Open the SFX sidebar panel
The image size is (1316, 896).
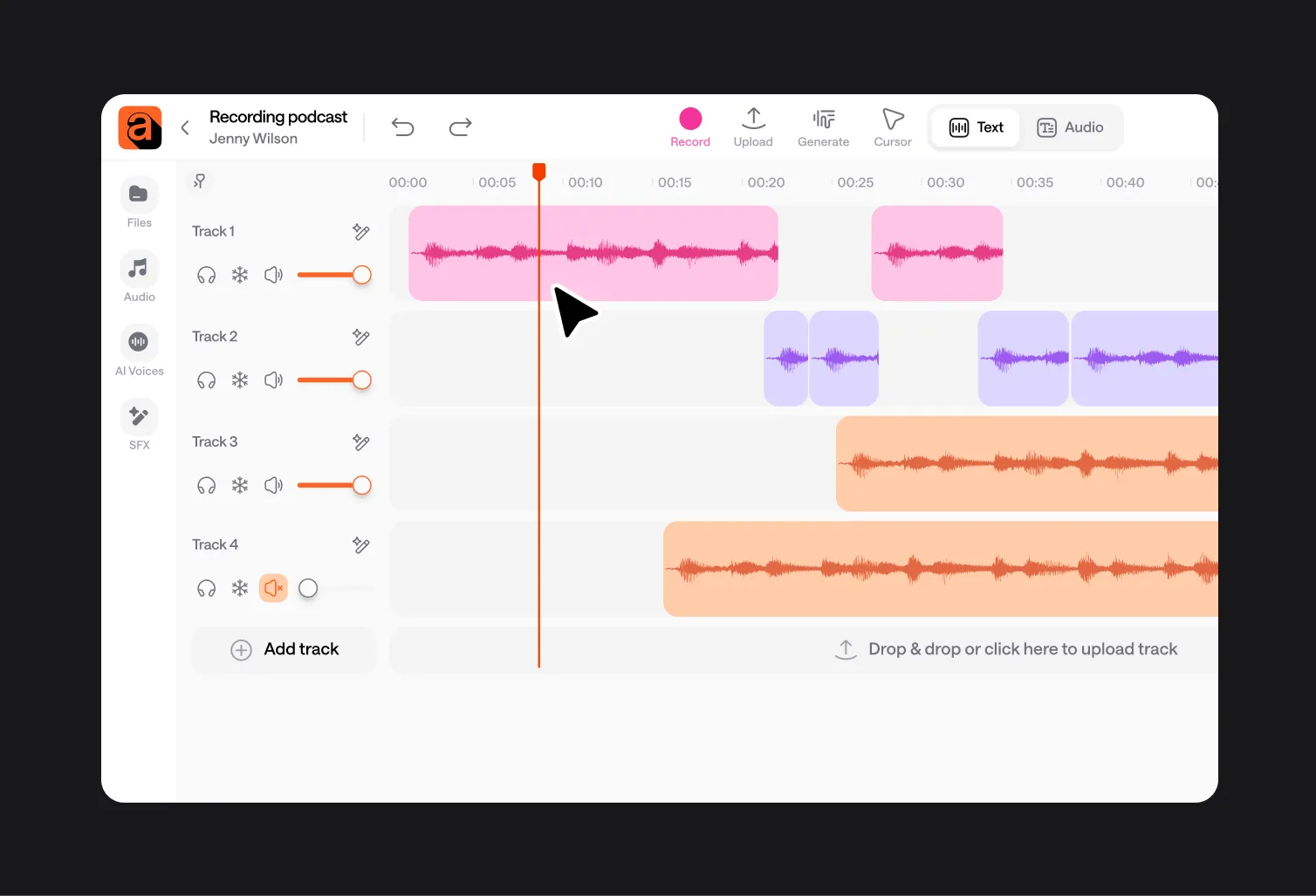pos(140,425)
